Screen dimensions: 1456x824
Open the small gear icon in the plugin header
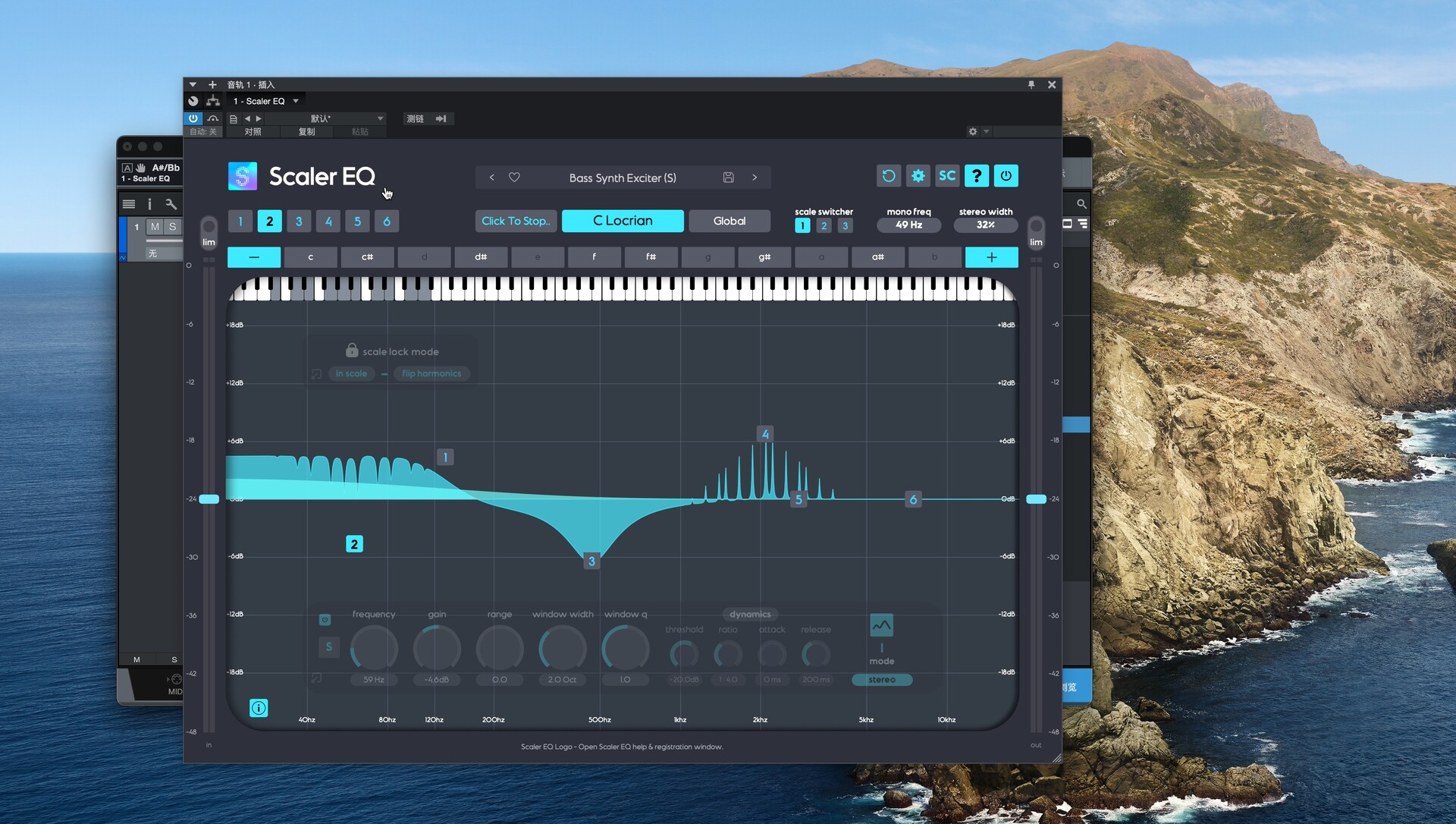click(973, 131)
